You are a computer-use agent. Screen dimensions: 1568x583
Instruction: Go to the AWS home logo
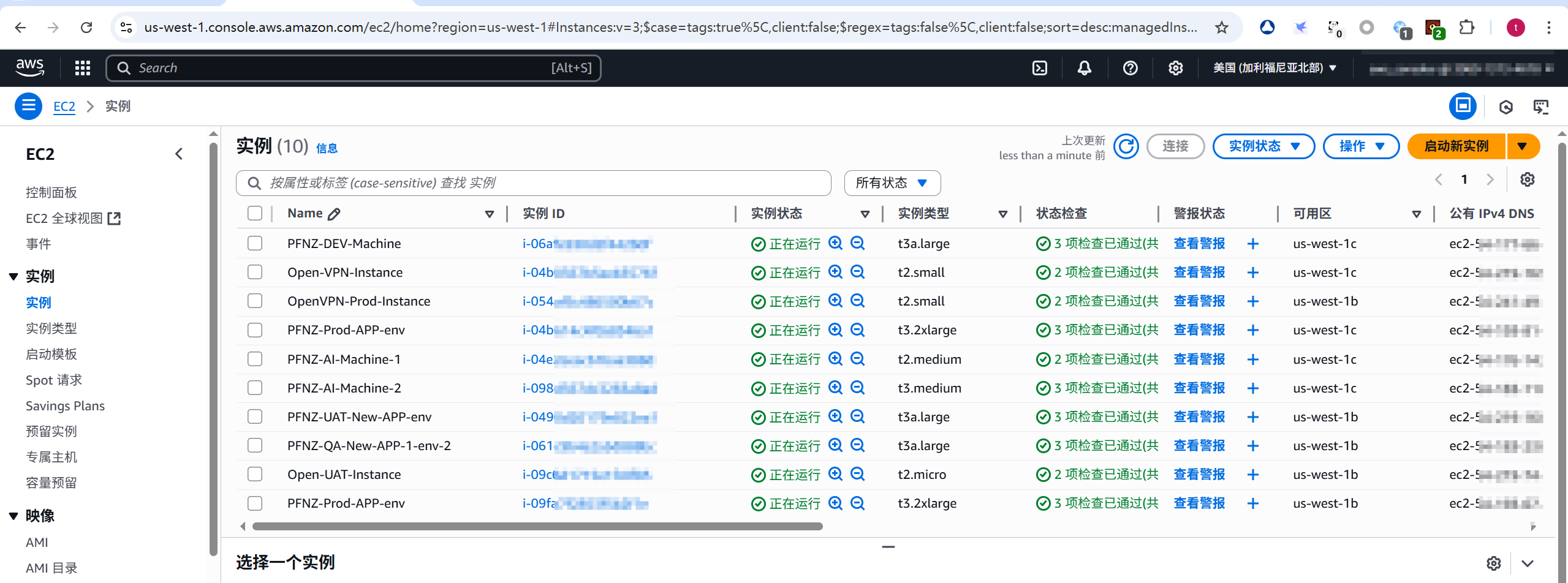[x=30, y=67]
